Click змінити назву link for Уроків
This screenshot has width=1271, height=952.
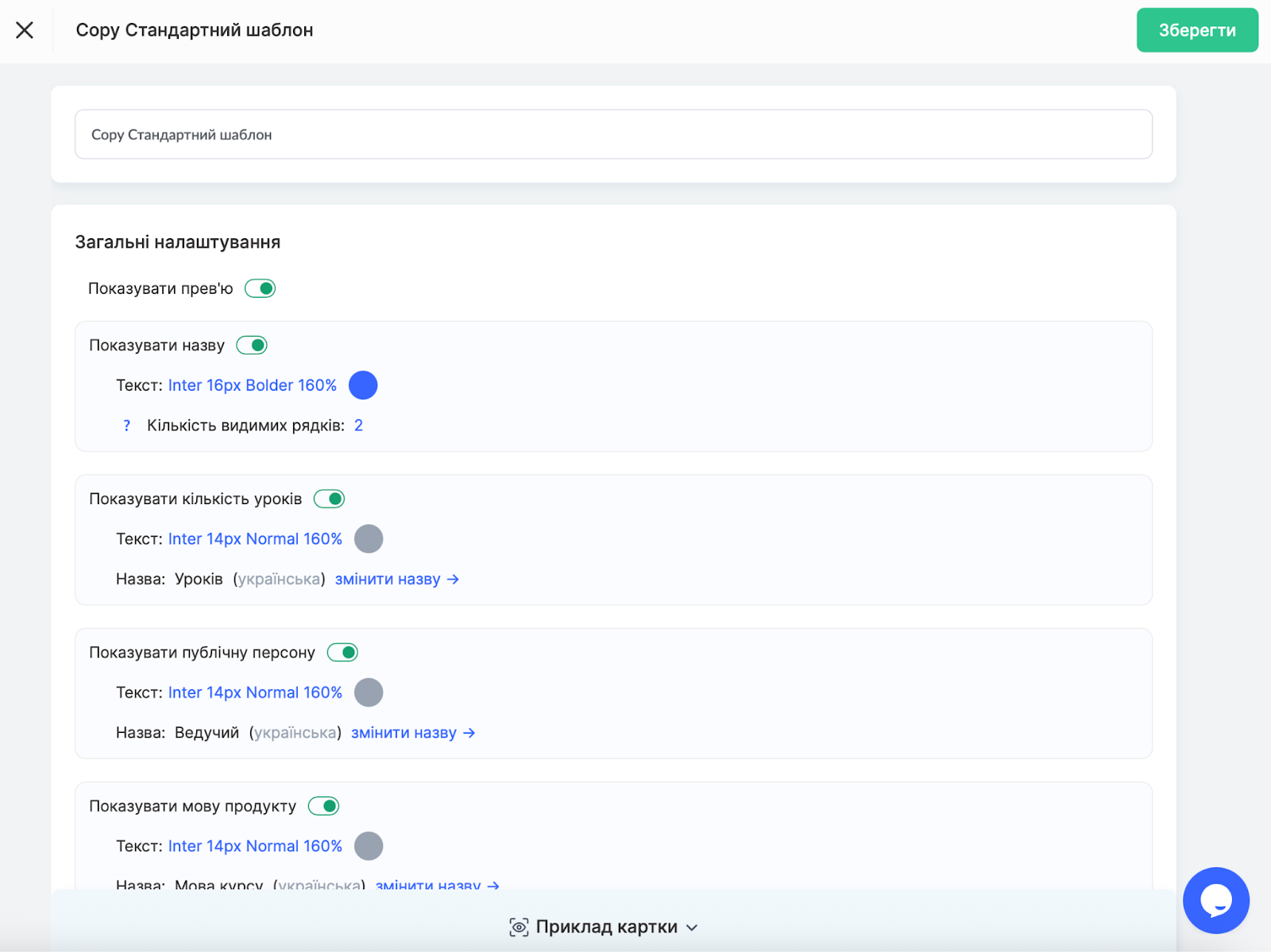click(x=396, y=579)
